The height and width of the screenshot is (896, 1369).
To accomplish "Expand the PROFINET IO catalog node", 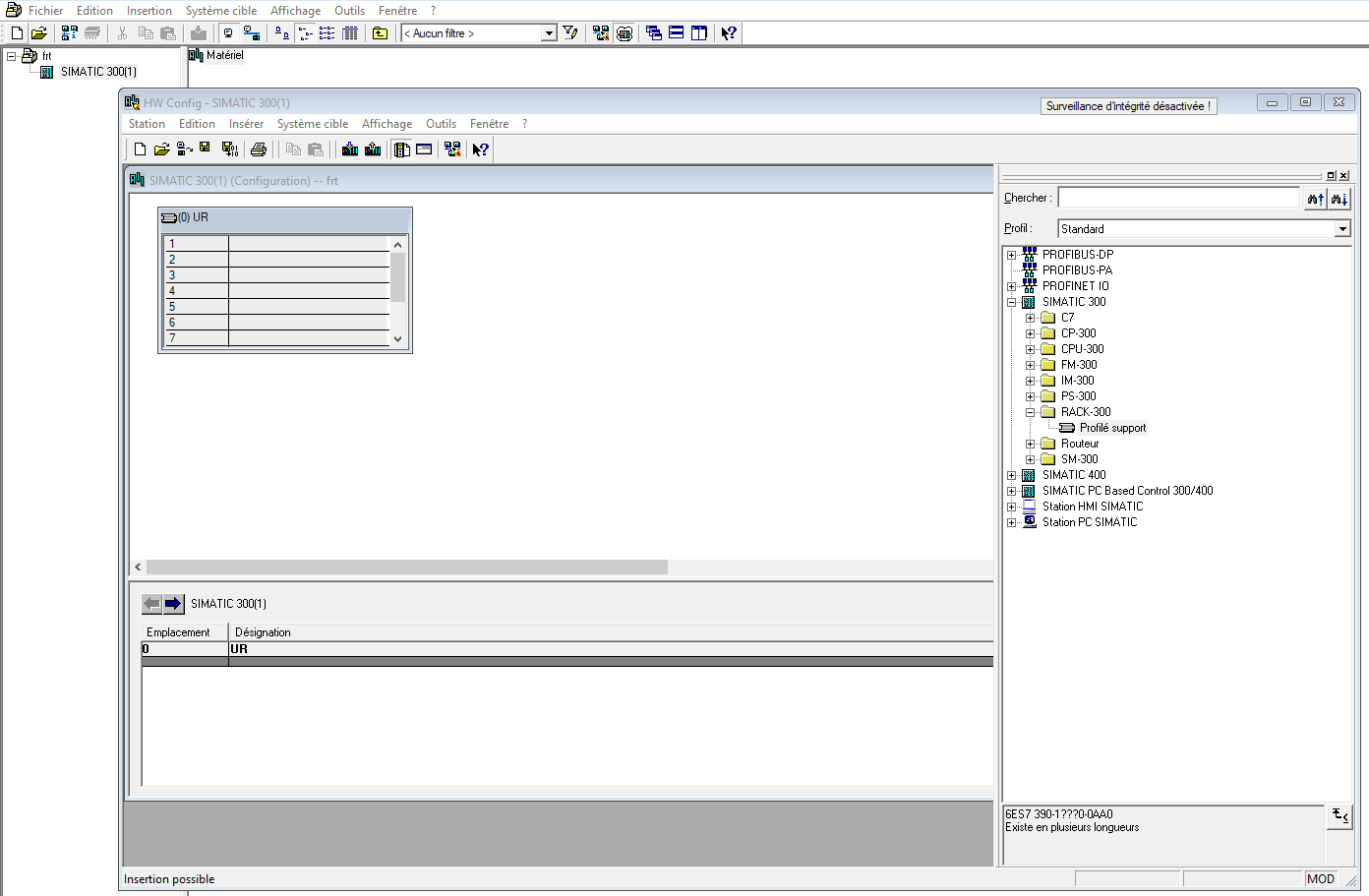I will 1011,286.
